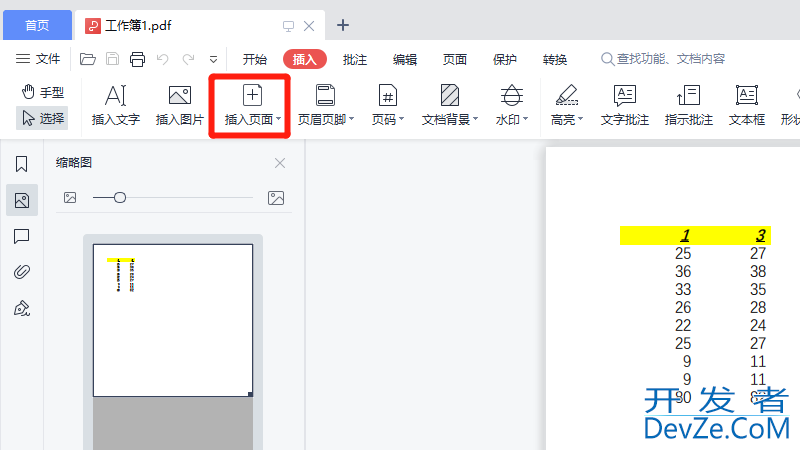Click the 高亮 highlight icon

click(566, 95)
